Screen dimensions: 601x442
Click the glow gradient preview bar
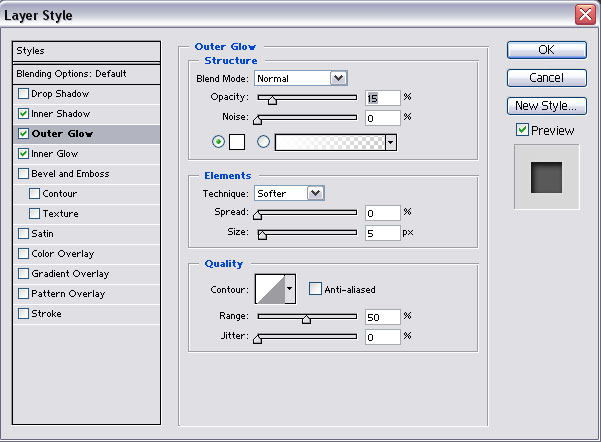330,142
